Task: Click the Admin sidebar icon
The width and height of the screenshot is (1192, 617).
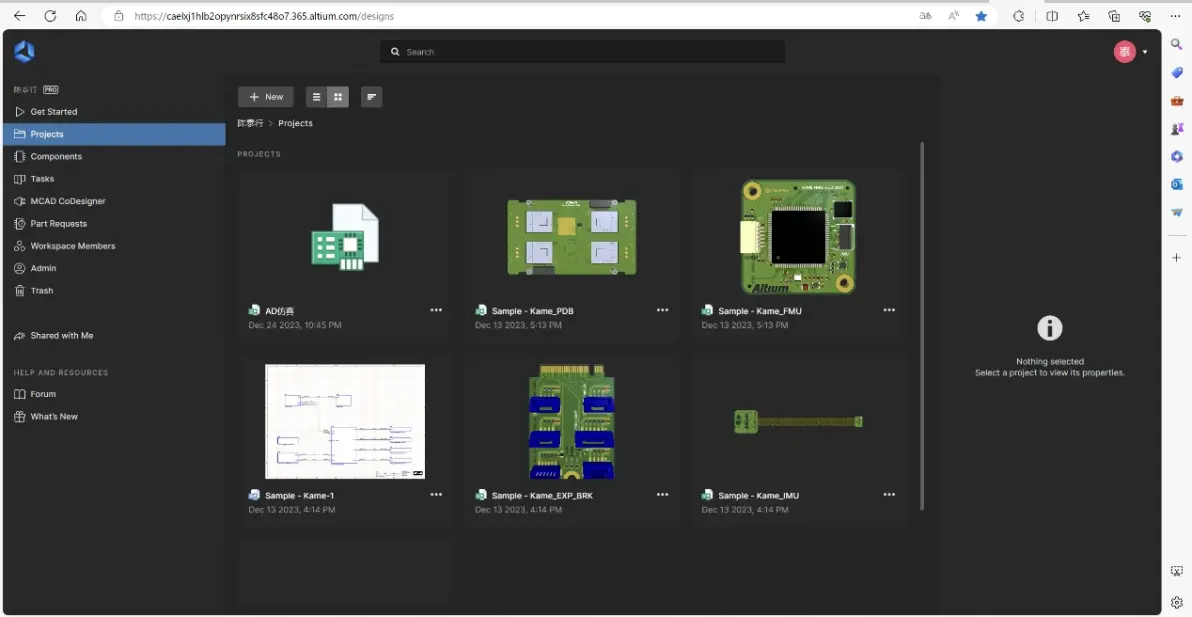Action: (20, 268)
